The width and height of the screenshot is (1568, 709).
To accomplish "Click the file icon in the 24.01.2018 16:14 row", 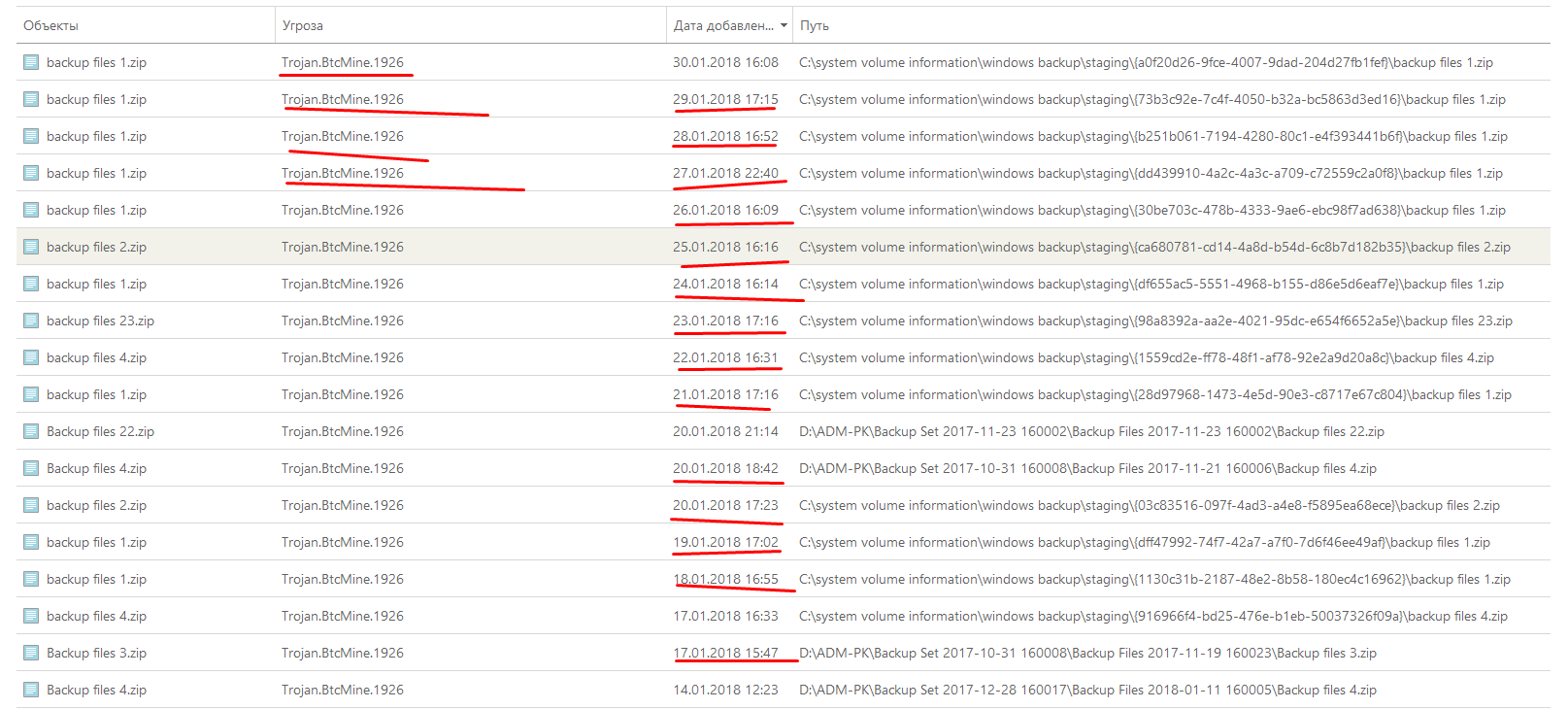I will [31, 284].
